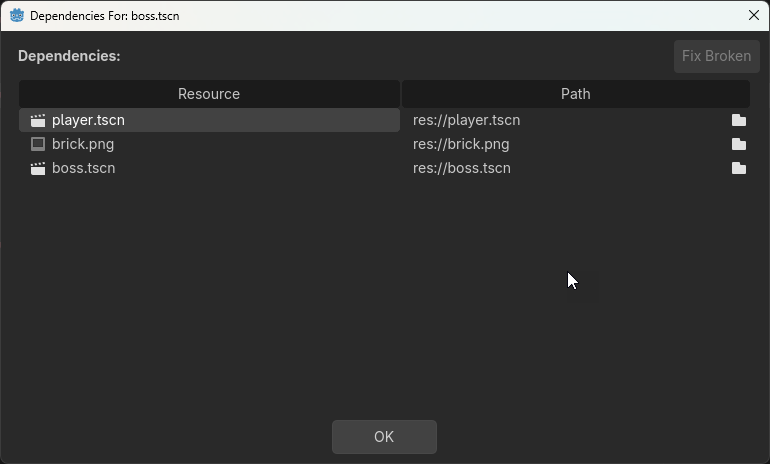The height and width of the screenshot is (464, 770).
Task: Click the player.tscn scene icon
Action: click(x=38, y=120)
